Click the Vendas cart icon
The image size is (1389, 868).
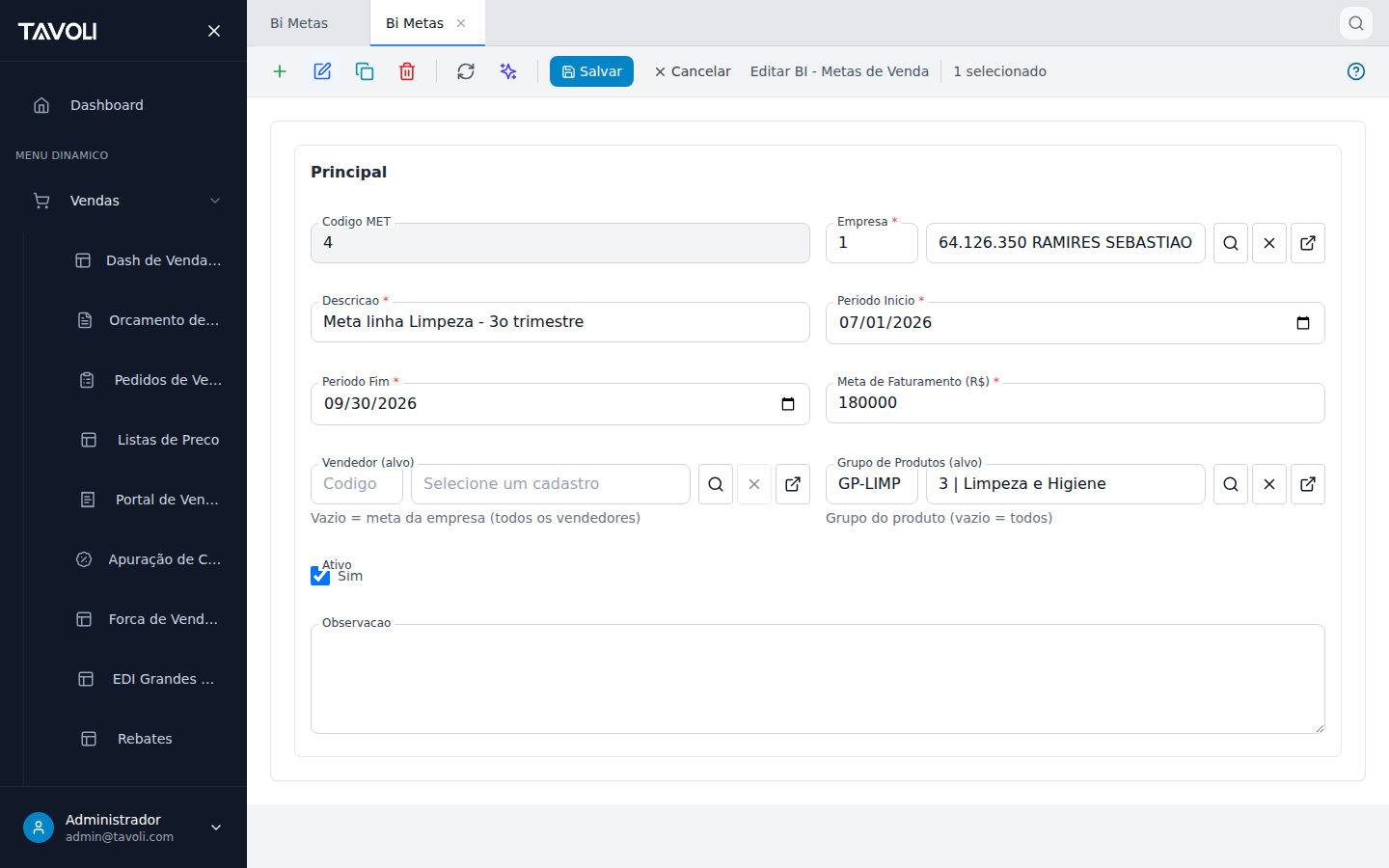(x=41, y=201)
